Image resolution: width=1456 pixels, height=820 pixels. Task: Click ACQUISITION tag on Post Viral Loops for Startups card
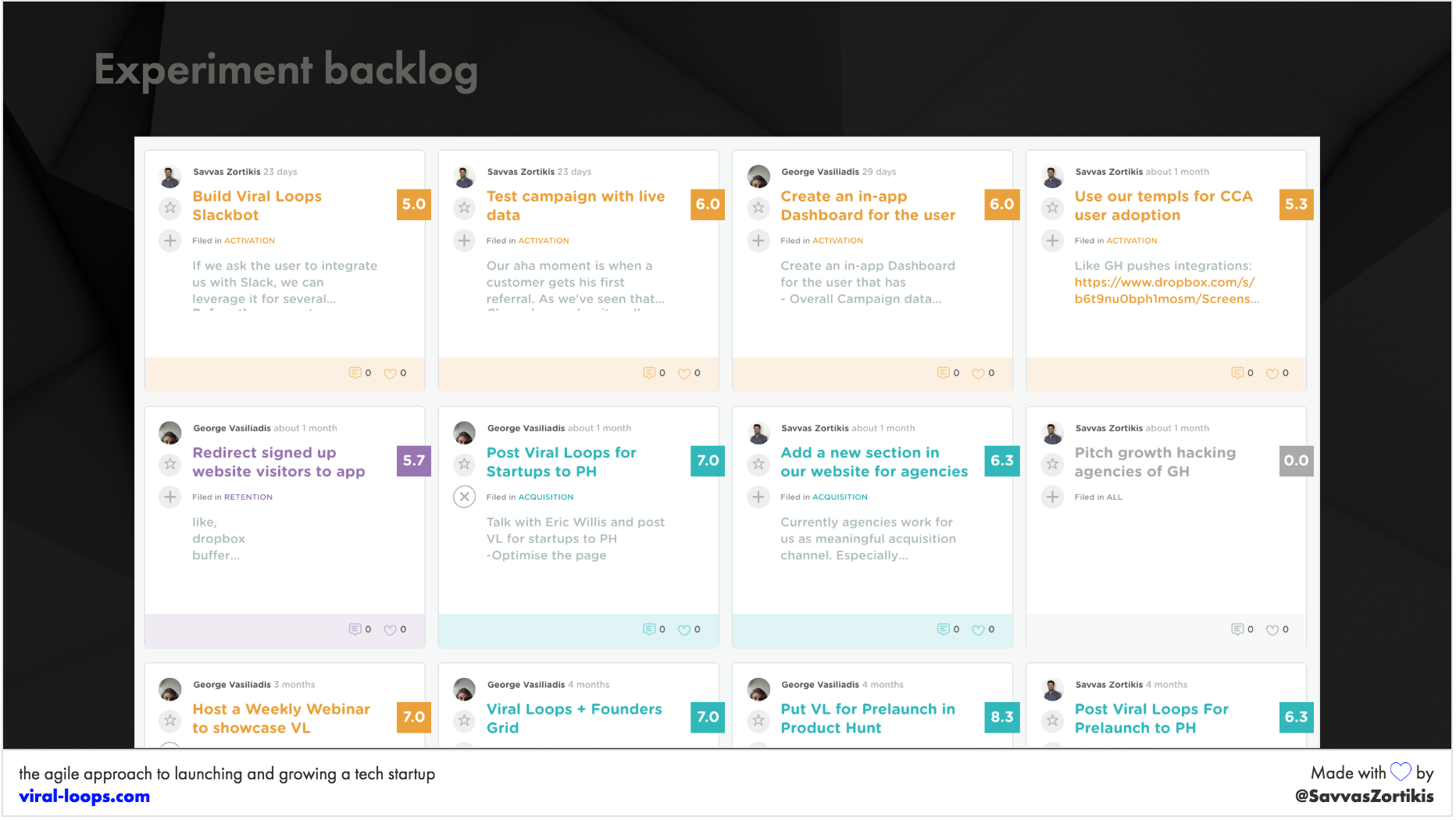tap(546, 497)
